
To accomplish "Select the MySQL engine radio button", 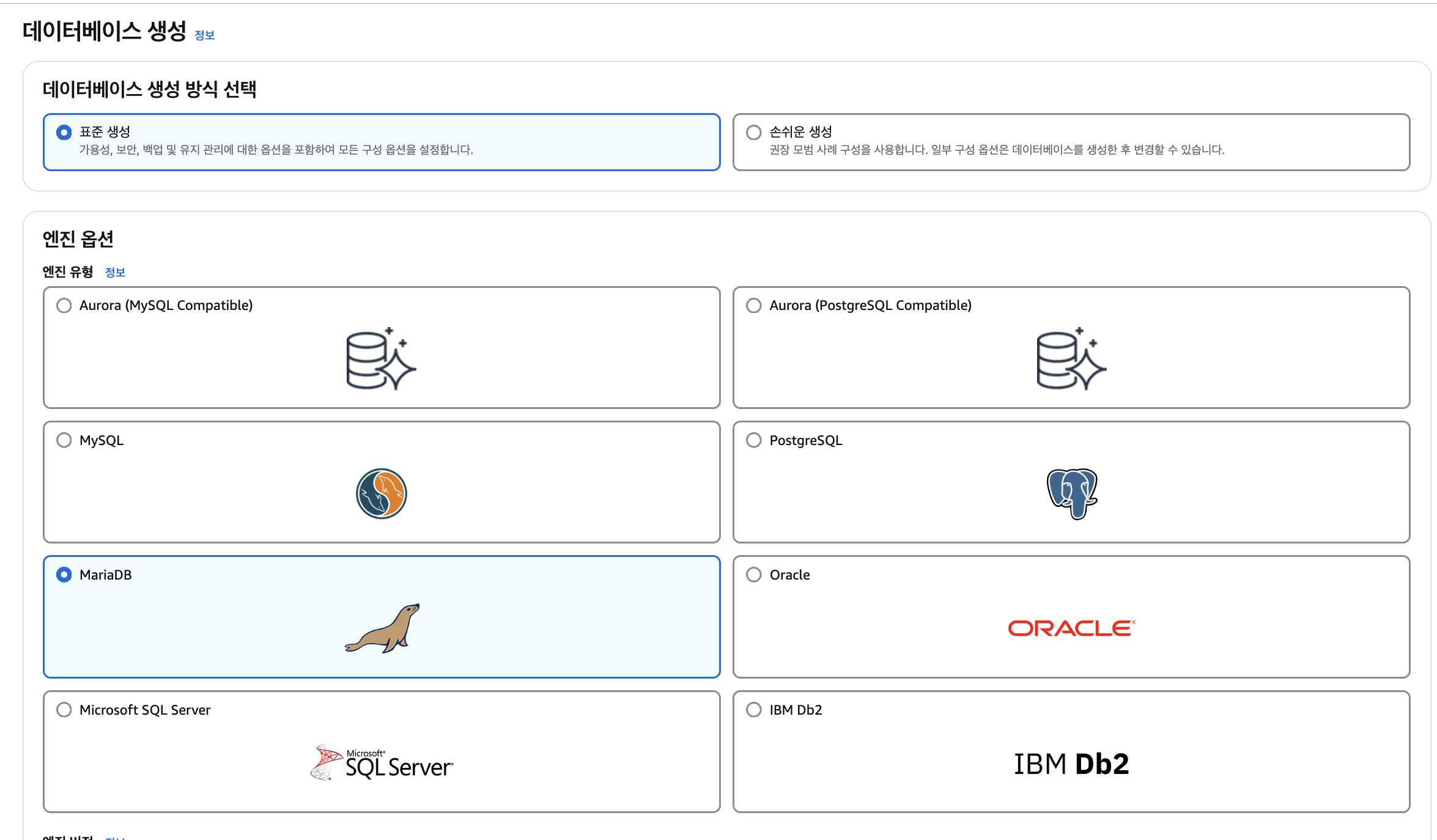I will coord(64,440).
